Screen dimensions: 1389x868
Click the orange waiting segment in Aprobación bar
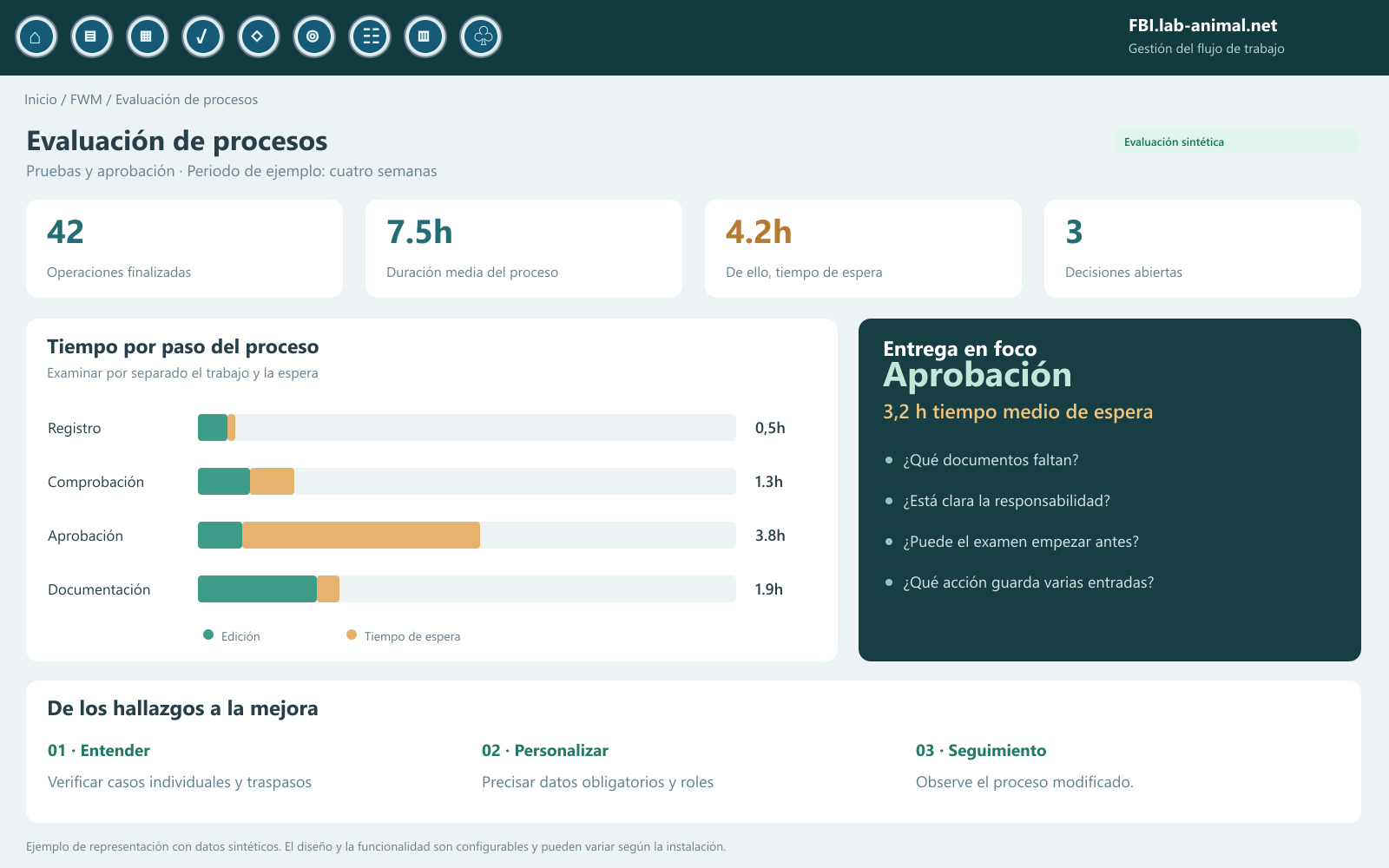click(x=361, y=536)
